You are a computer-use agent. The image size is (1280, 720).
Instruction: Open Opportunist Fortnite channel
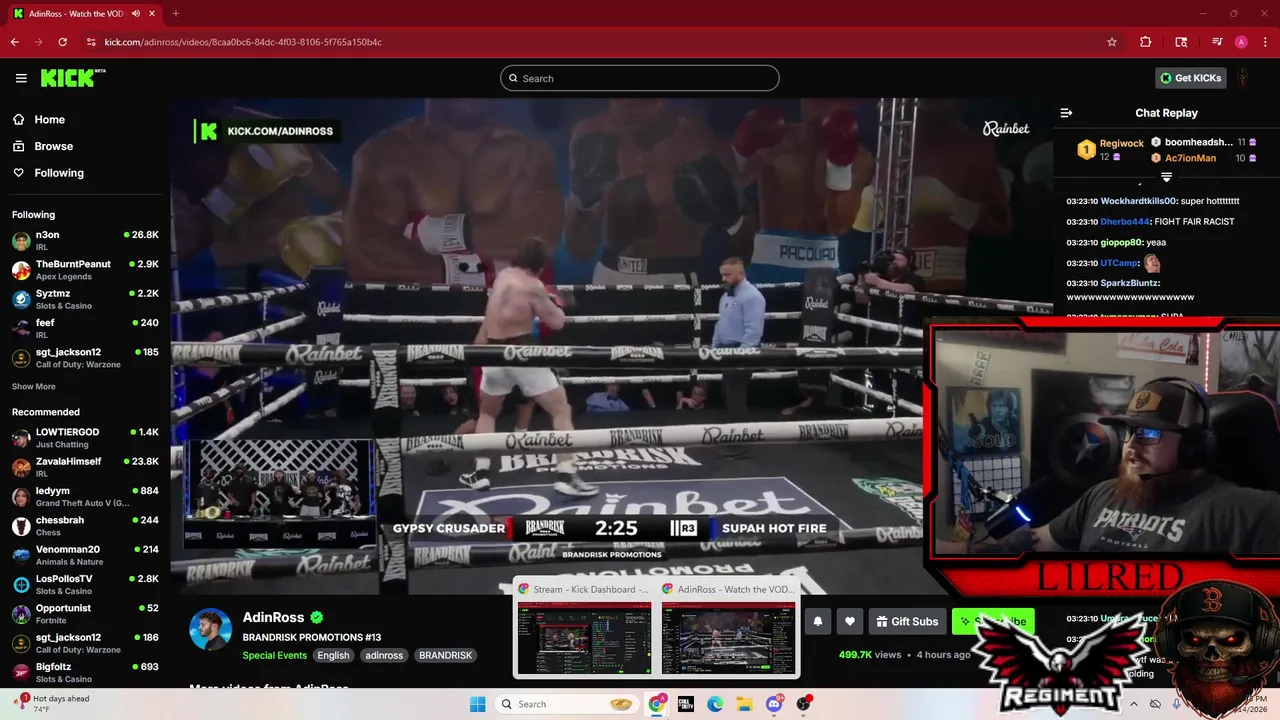pos(85,614)
